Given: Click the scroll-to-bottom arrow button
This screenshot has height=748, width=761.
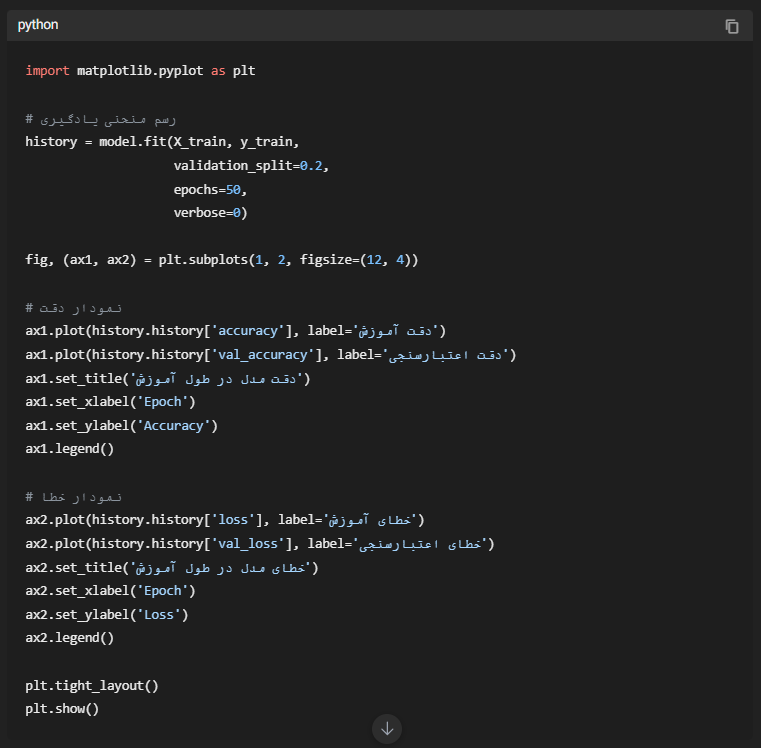Looking at the screenshot, I should pyautogui.click(x=387, y=729).
